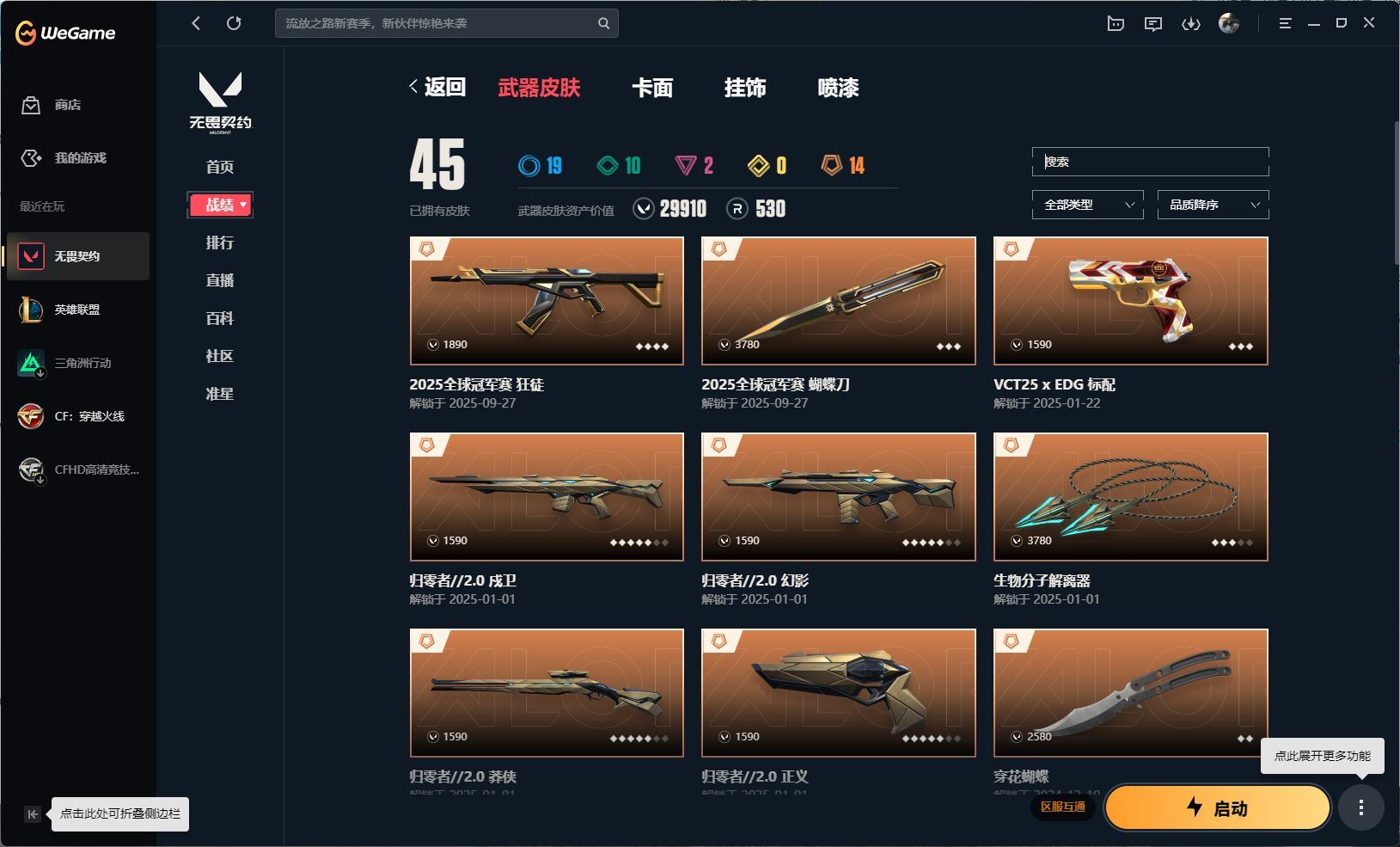1400x847 pixels.
Task: Open the download manager icon
Action: tap(1191, 24)
